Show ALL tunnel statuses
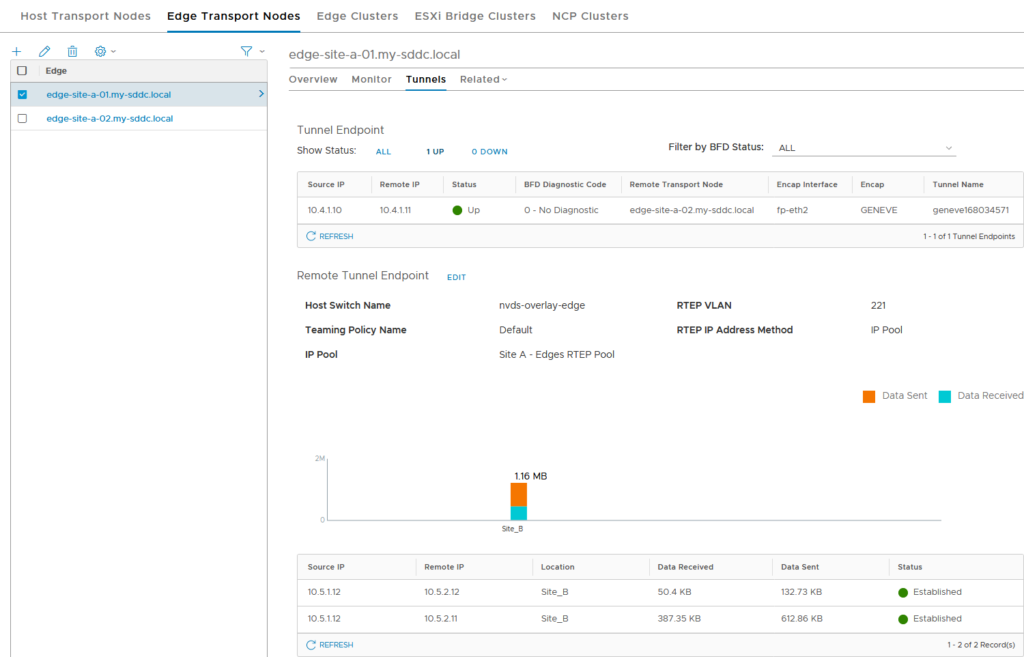1024x657 pixels. pos(383,152)
